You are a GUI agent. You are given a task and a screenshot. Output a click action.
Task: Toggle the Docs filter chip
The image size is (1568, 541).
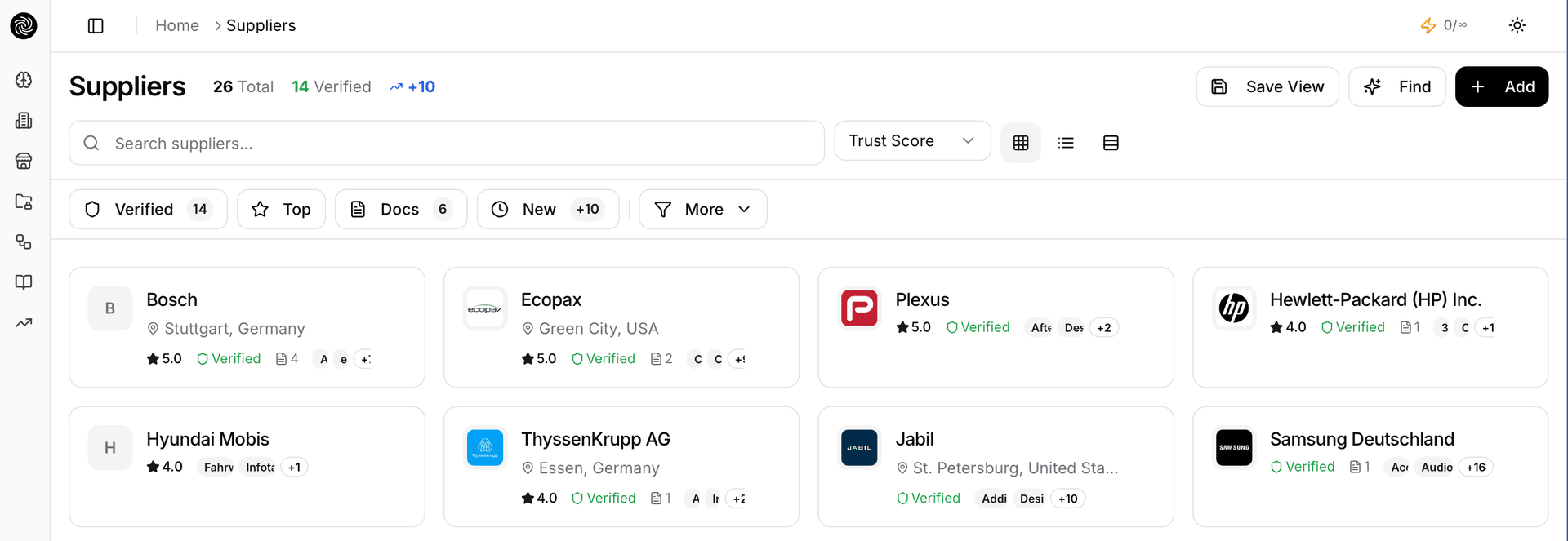(x=401, y=210)
